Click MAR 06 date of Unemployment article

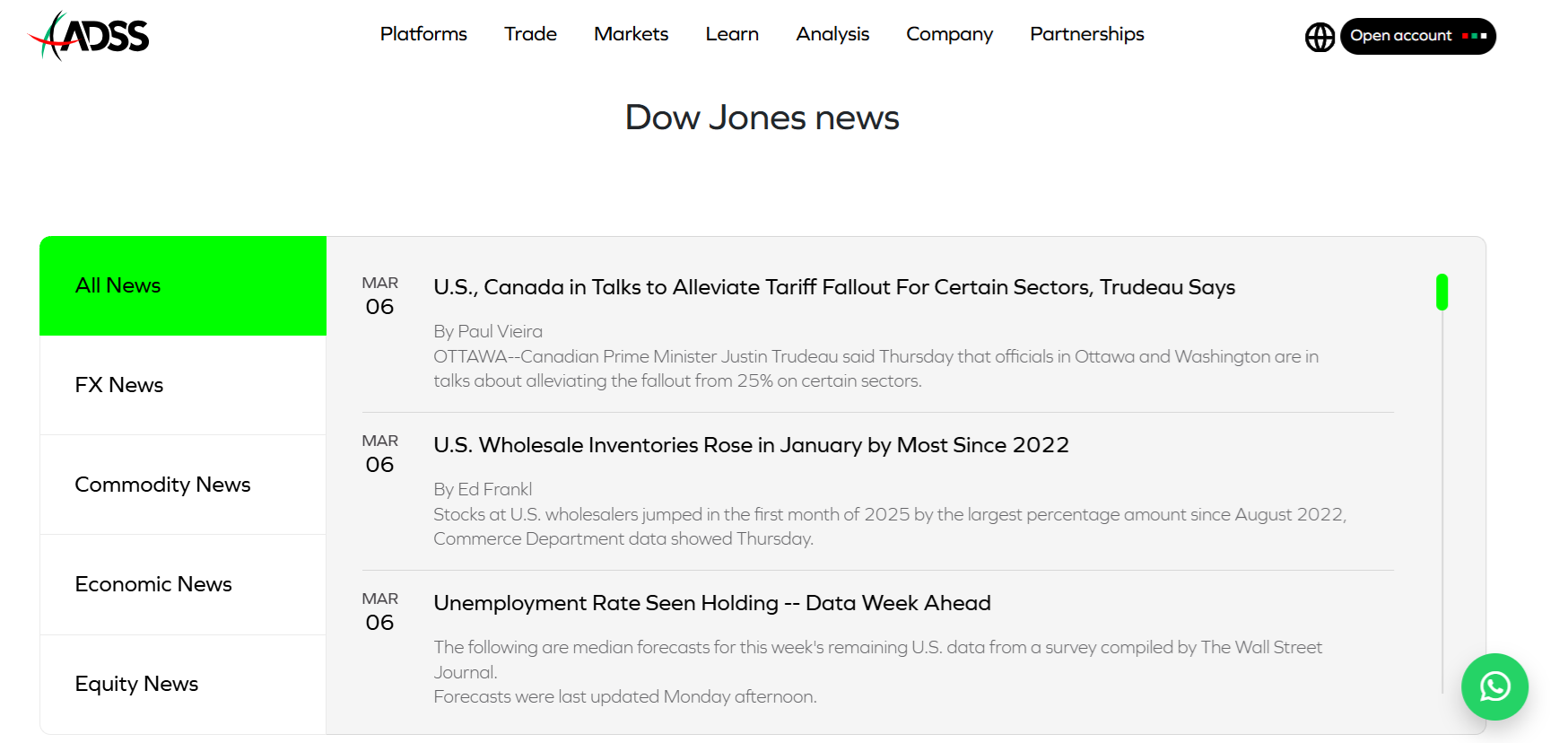pyautogui.click(x=379, y=612)
